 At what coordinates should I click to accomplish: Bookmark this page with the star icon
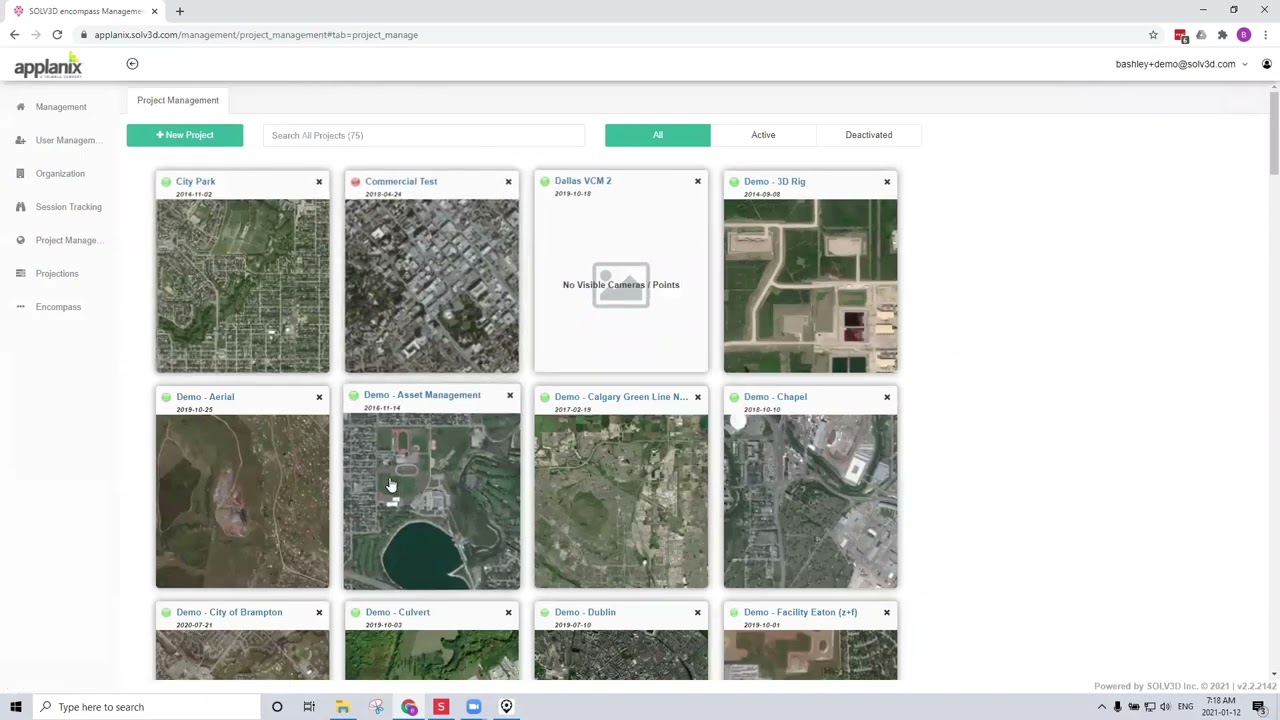[1153, 35]
